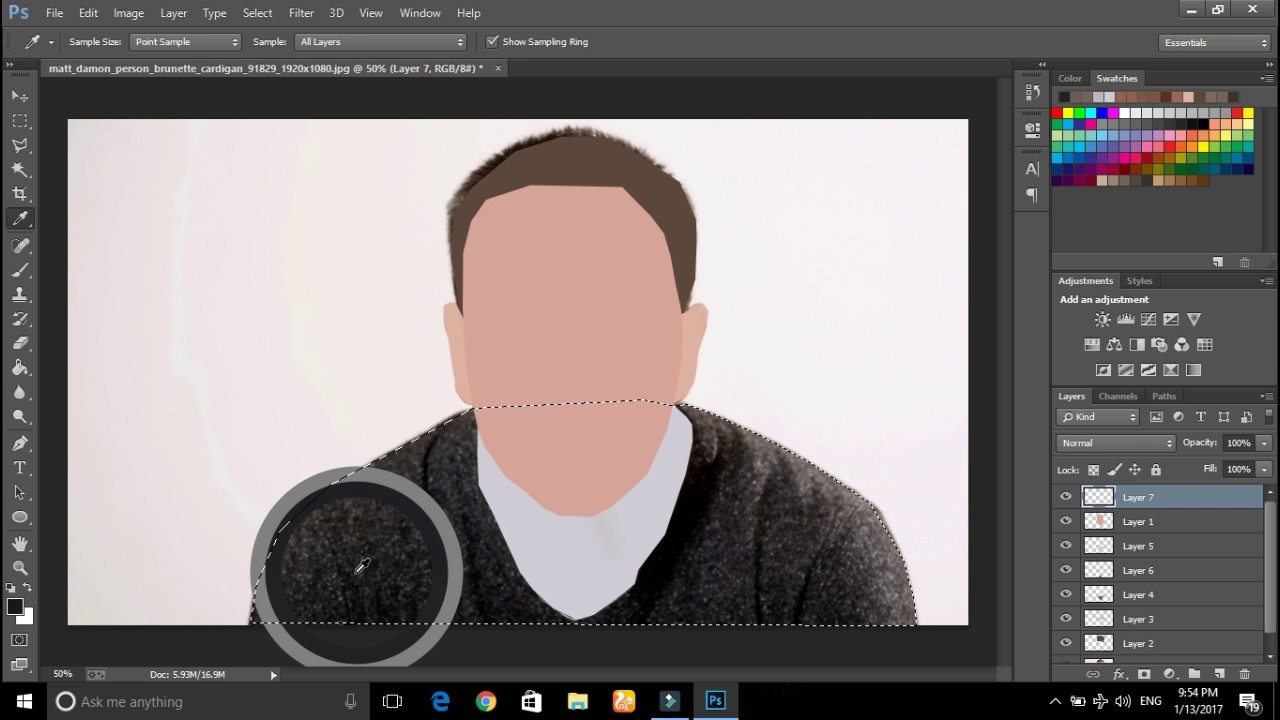1280x720 pixels.
Task: Select the Crop tool
Action: (20, 193)
